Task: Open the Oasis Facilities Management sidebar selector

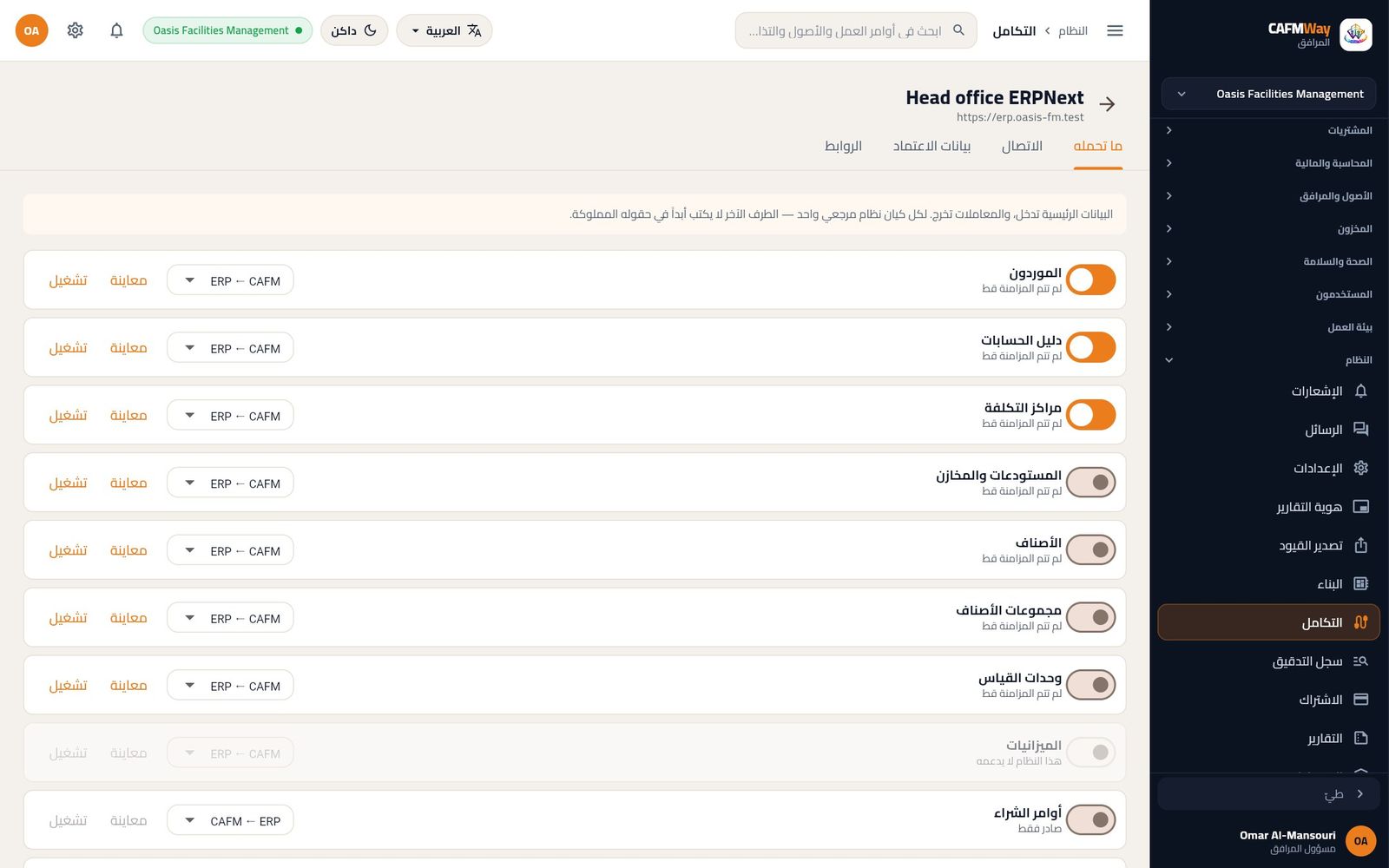Action: click(x=1268, y=94)
